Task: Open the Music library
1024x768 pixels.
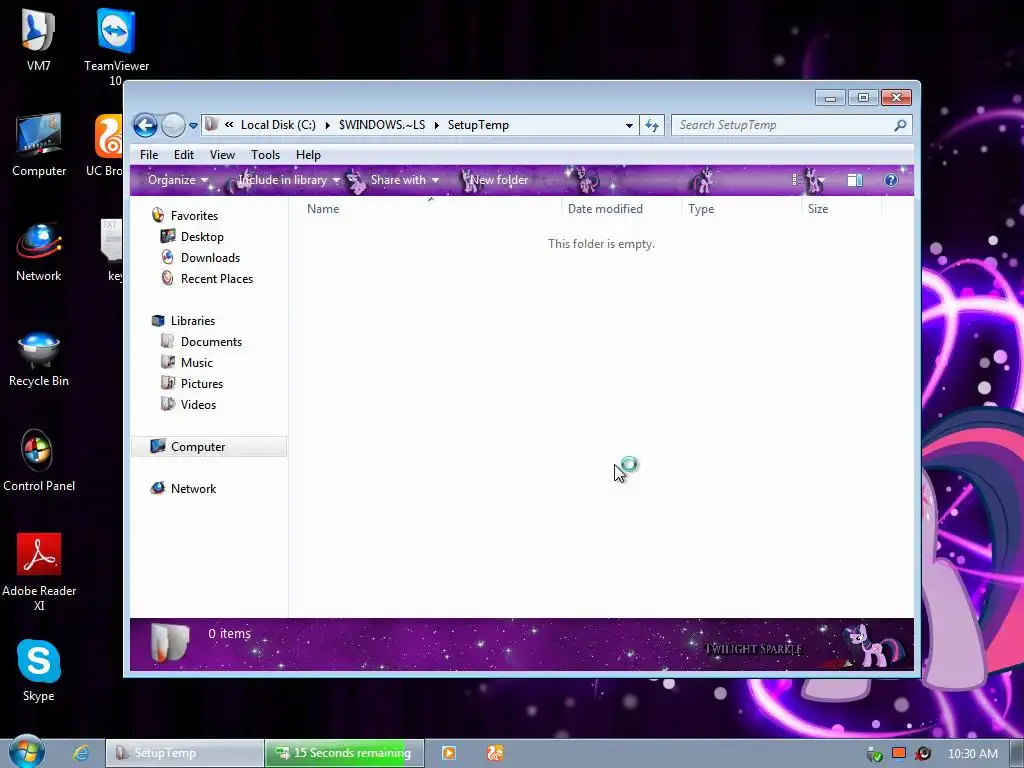Action: tap(197, 362)
